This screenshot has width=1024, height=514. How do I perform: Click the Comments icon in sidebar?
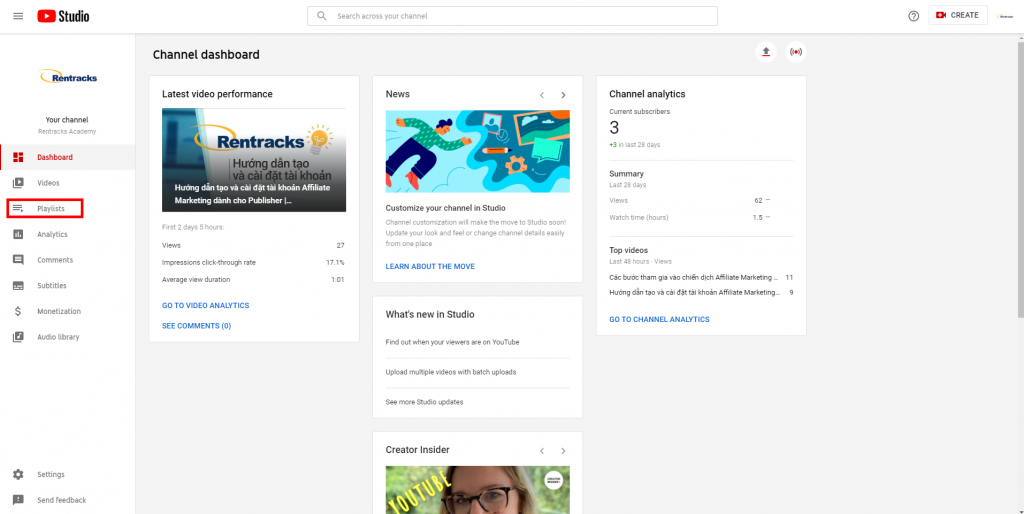coord(18,260)
